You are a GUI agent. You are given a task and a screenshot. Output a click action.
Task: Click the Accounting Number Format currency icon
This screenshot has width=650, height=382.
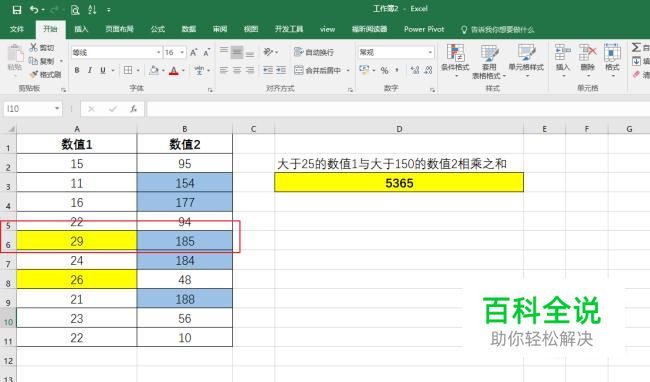pos(364,70)
